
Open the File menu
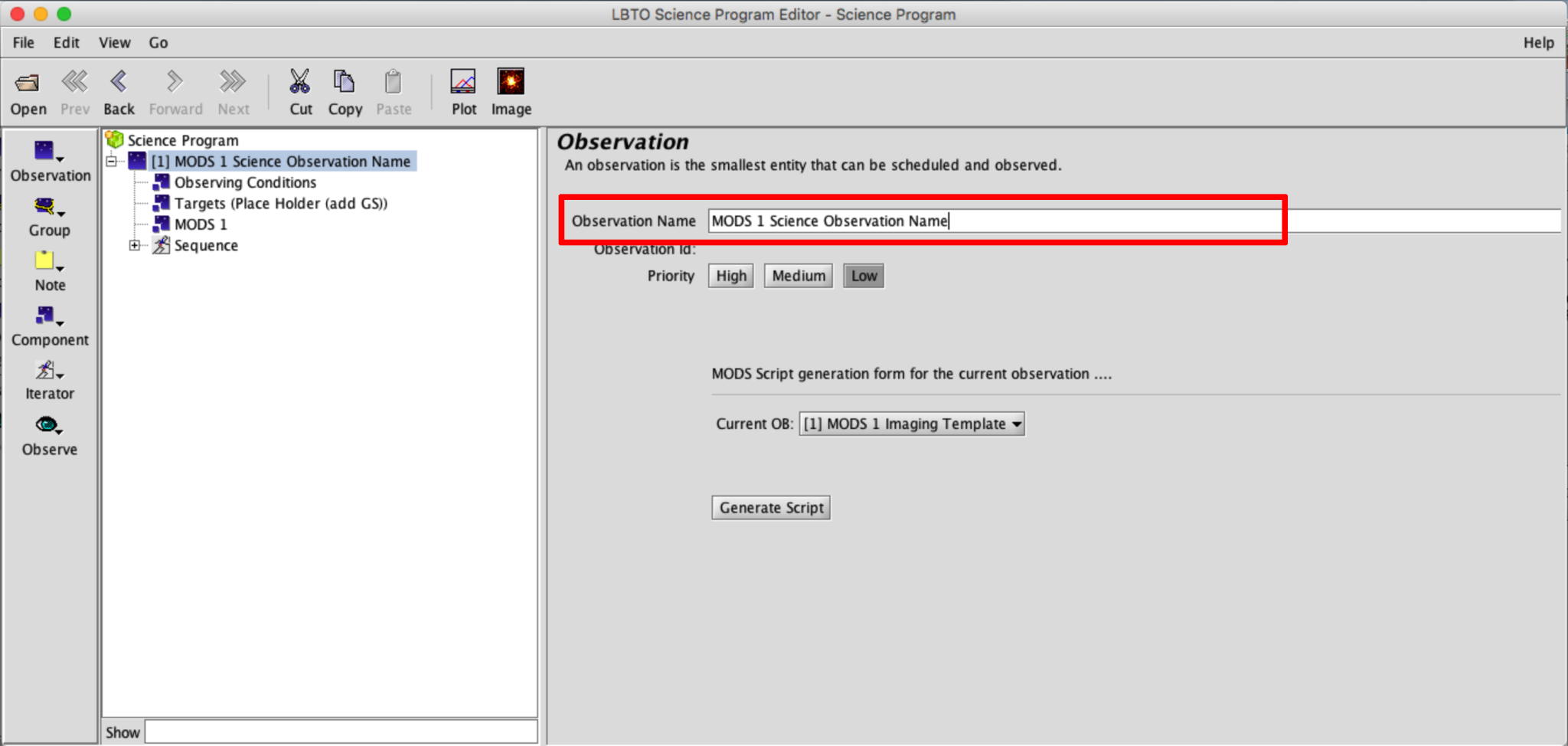(24, 42)
